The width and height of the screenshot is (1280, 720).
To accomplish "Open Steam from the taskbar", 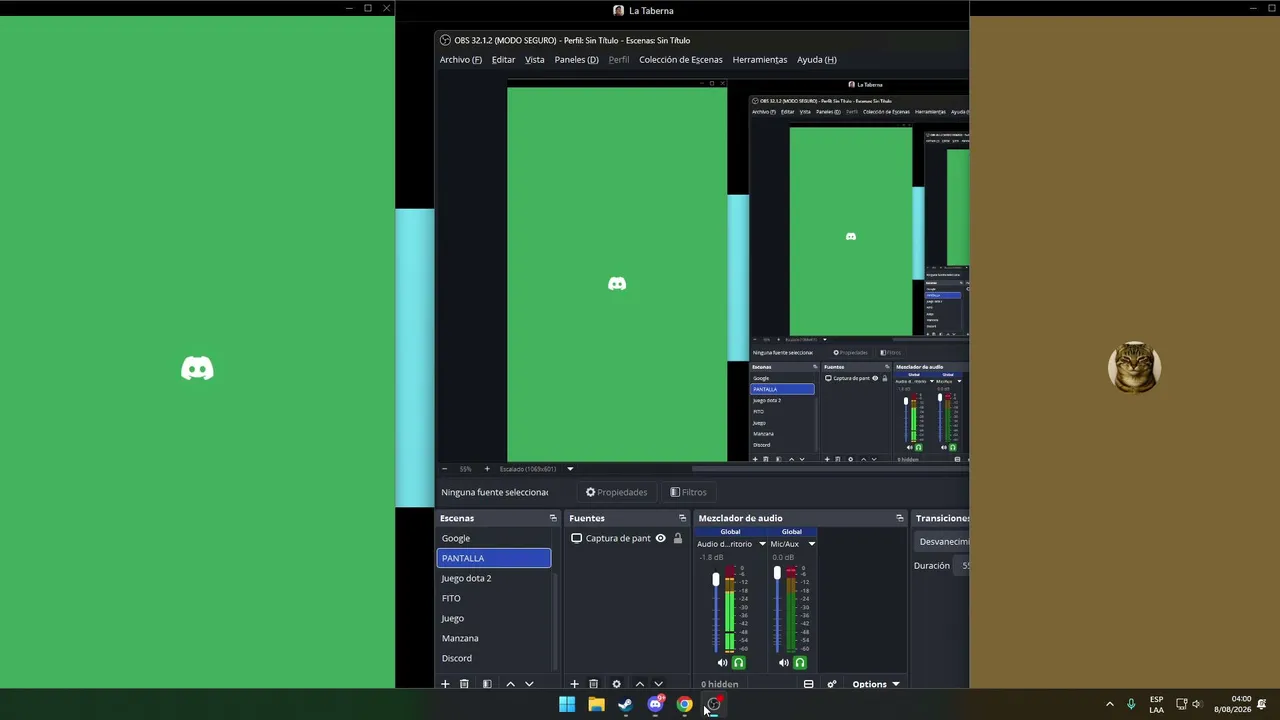I will (x=625, y=704).
